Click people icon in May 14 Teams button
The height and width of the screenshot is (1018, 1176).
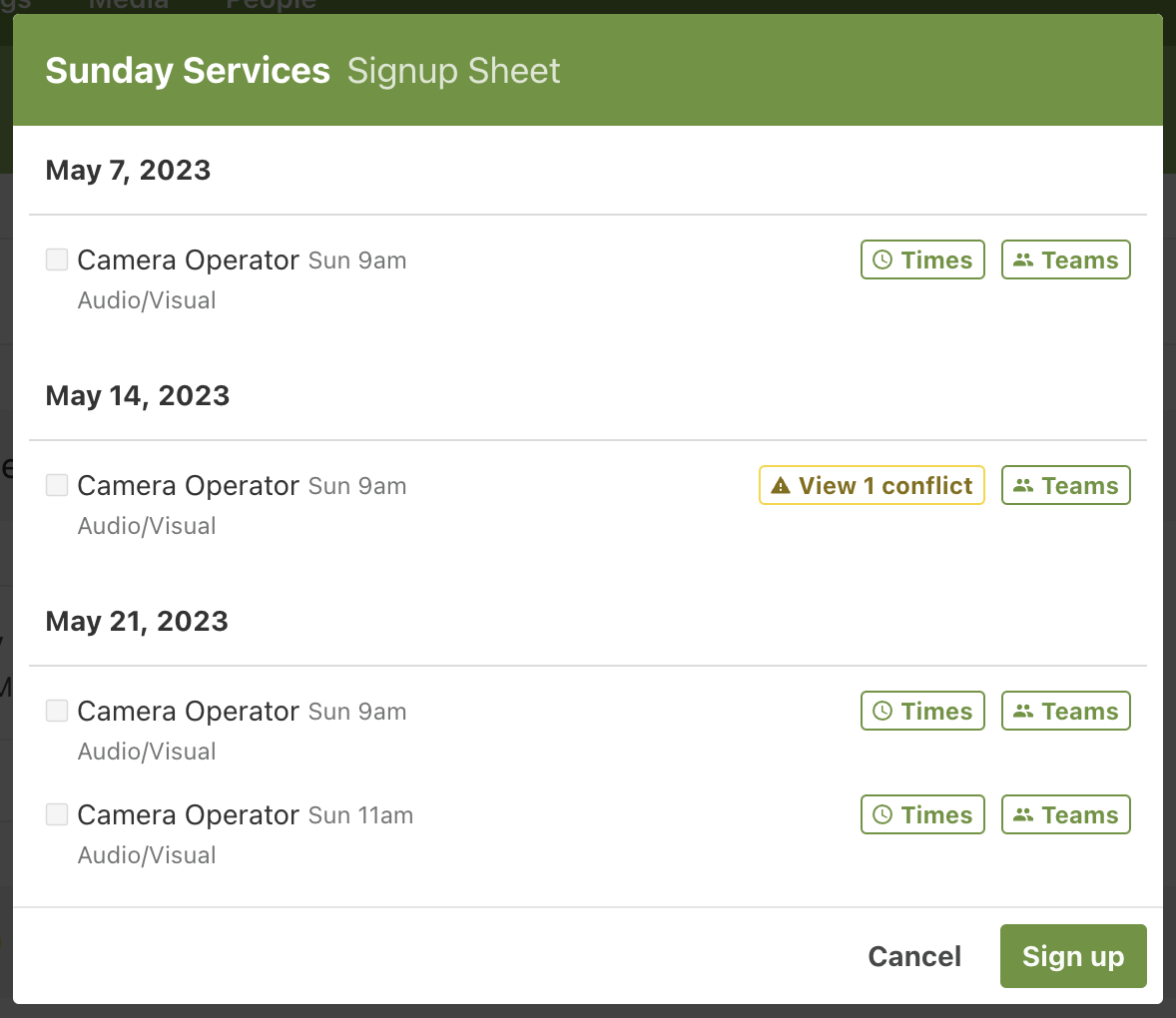[x=1023, y=486]
